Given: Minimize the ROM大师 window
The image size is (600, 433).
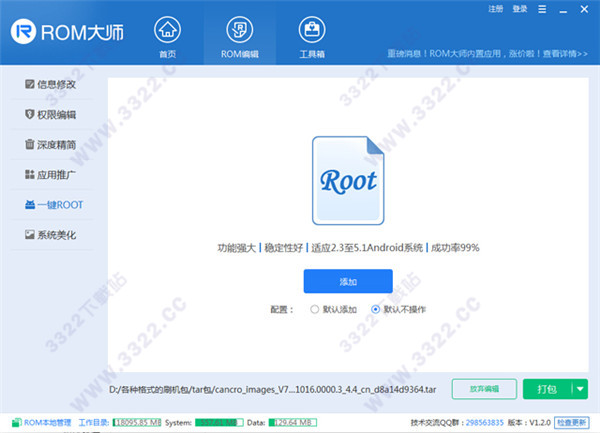Looking at the screenshot, I should (563, 10).
